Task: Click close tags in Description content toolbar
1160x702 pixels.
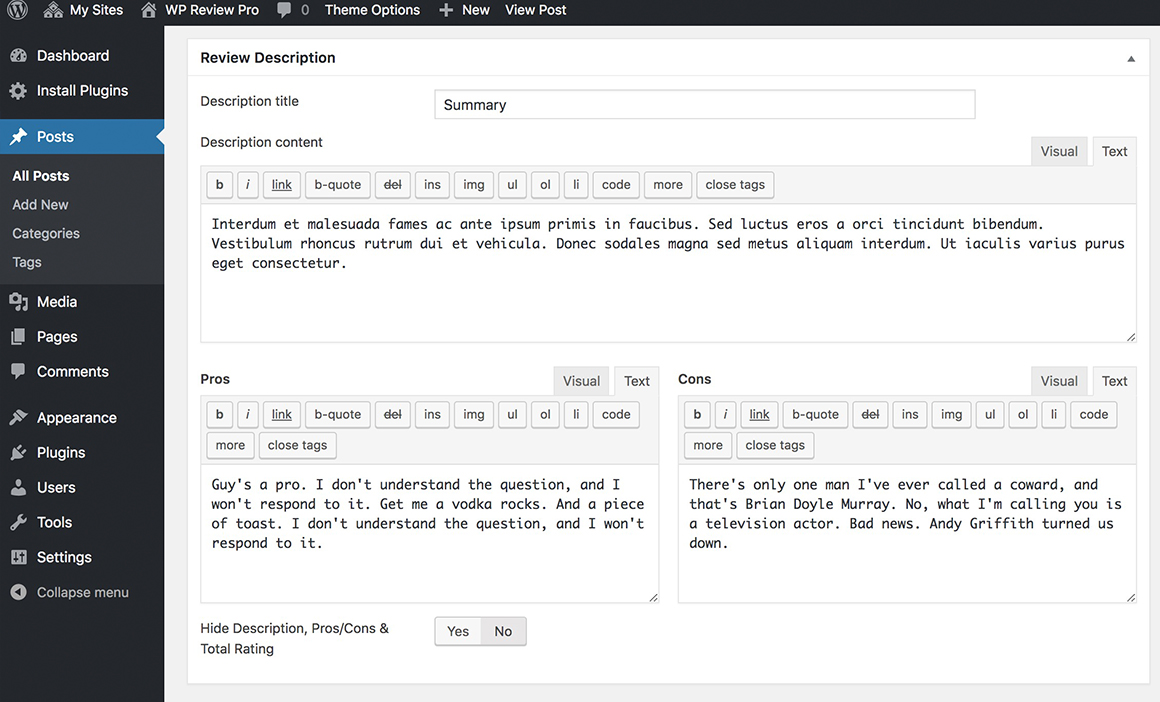Action: point(735,185)
